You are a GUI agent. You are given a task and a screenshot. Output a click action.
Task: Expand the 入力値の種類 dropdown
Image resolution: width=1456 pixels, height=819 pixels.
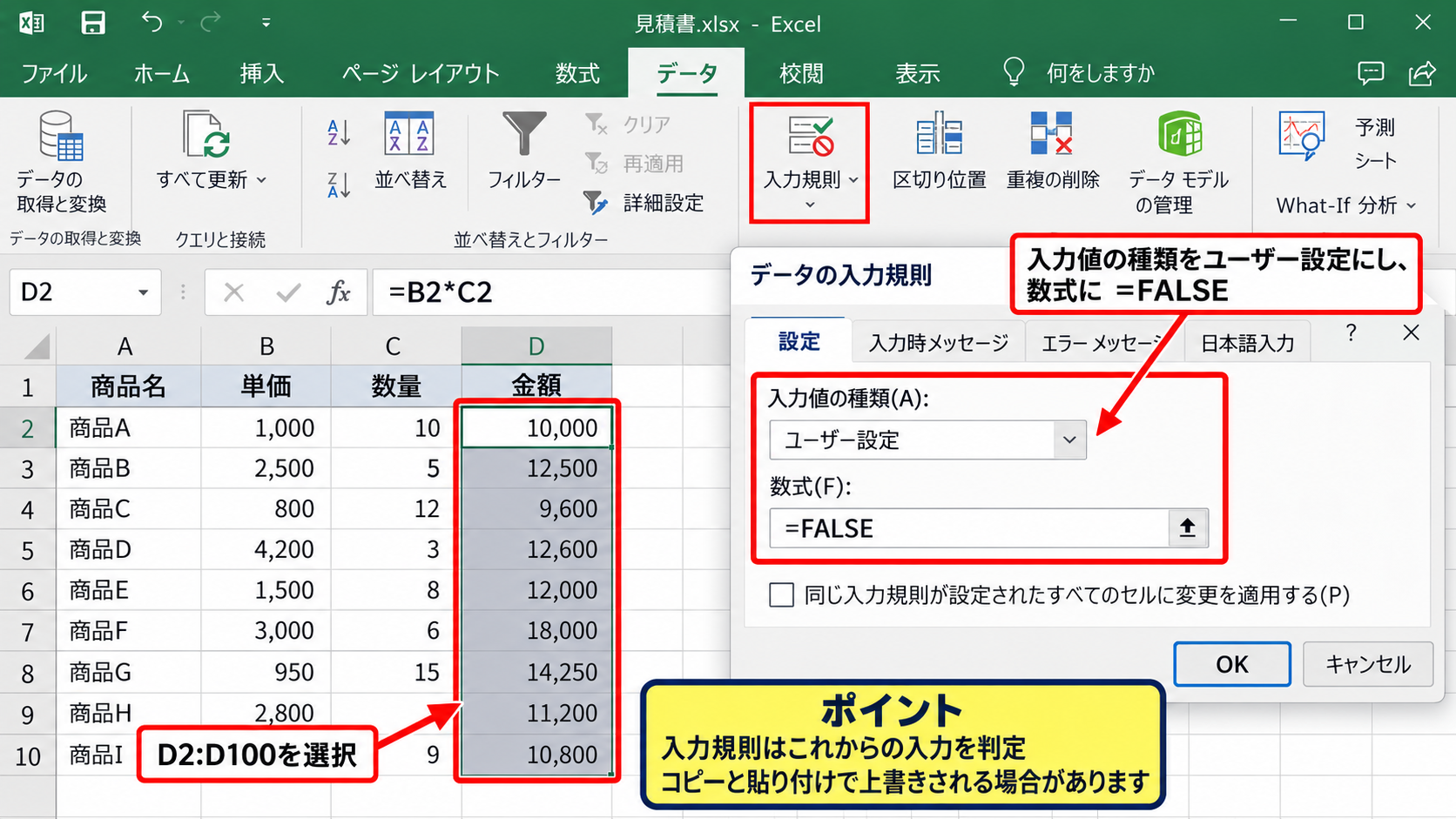coord(1069,440)
